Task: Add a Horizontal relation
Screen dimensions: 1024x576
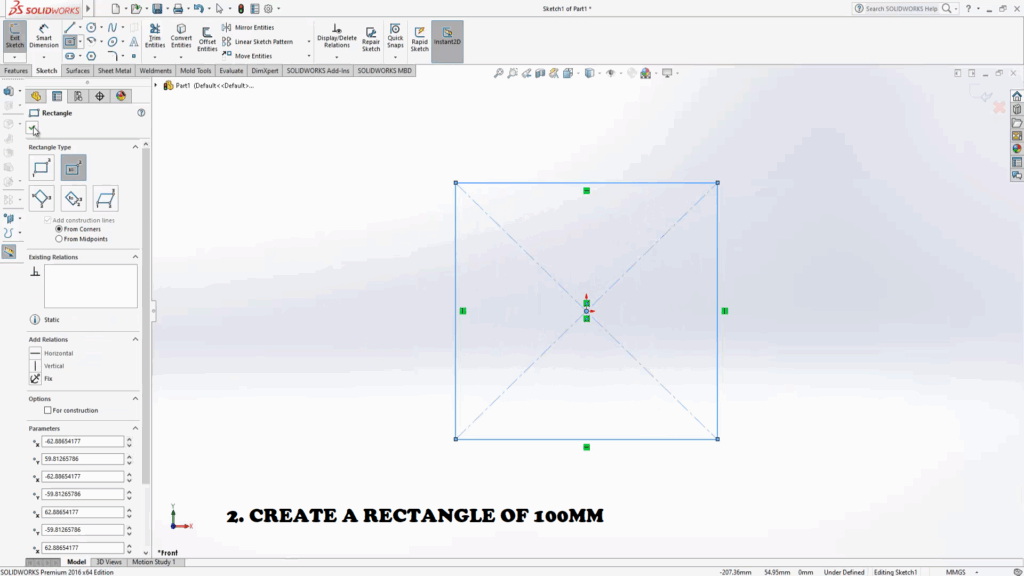Action: (57, 353)
